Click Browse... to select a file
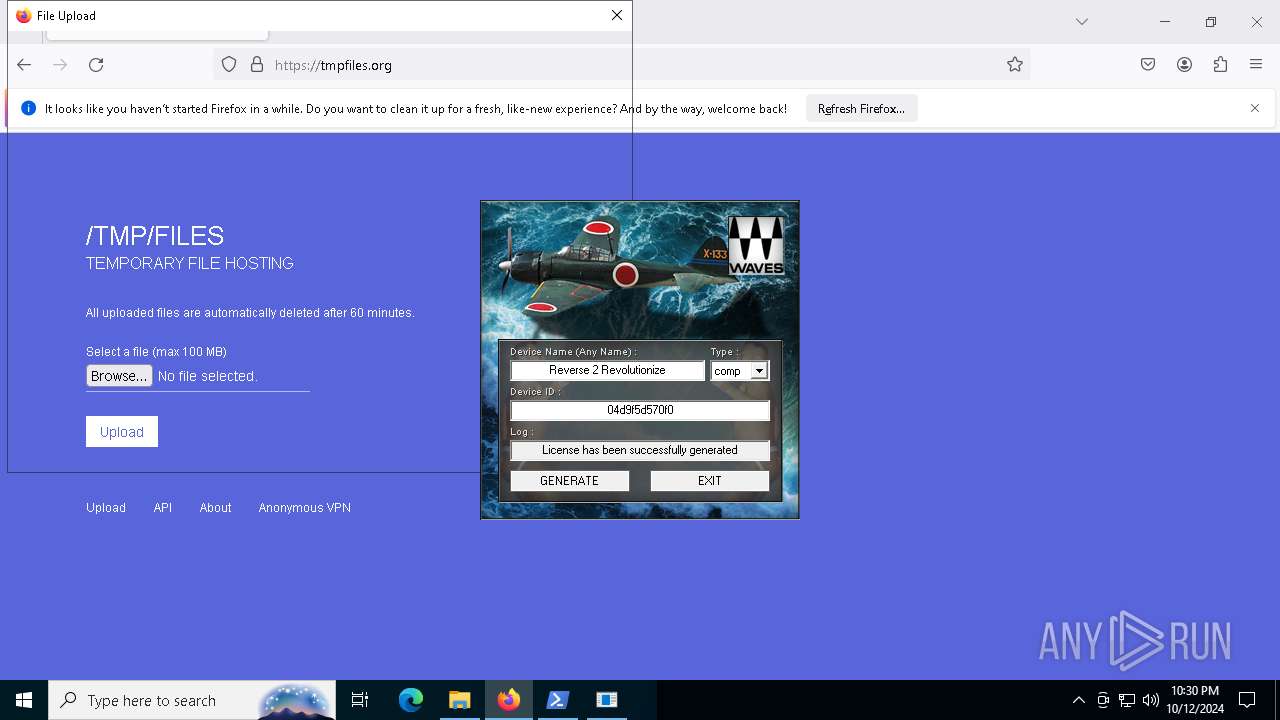 click(119, 376)
